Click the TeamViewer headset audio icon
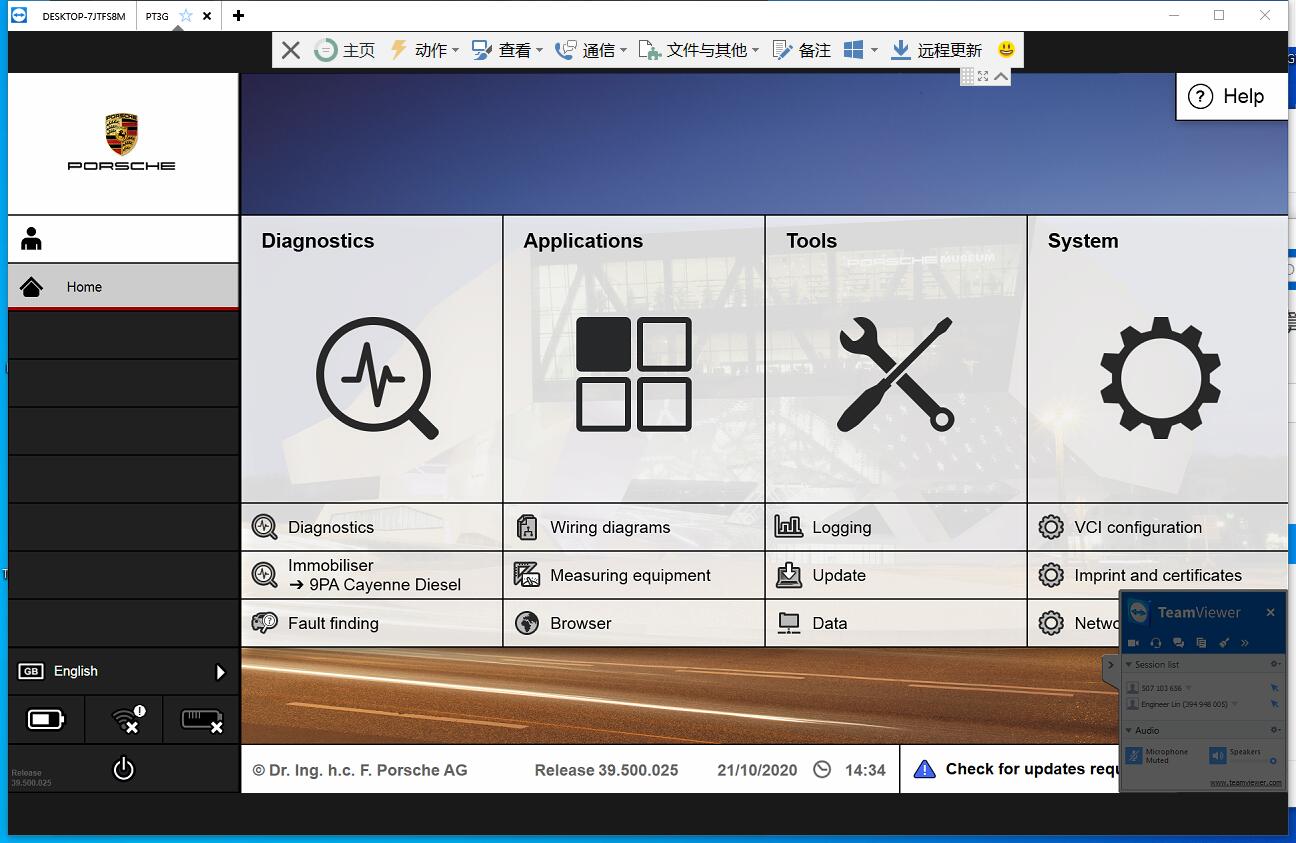The image size is (1296, 843). pos(1156,643)
